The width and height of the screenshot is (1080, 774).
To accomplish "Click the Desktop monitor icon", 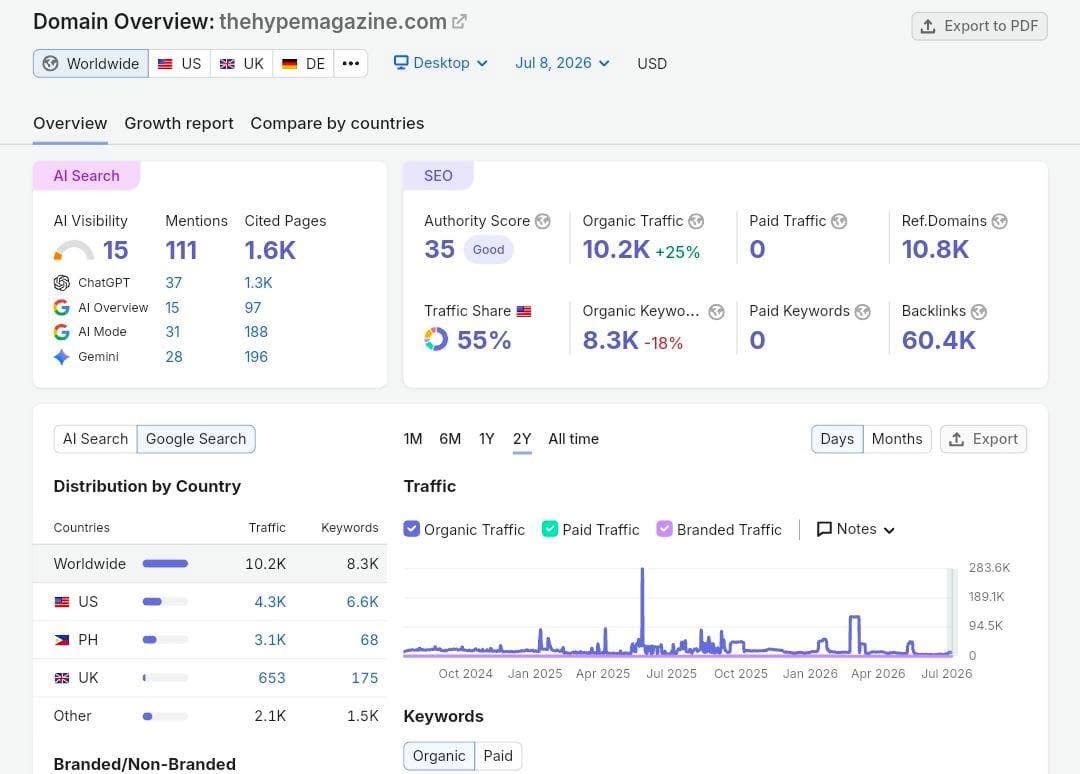I will pos(401,63).
